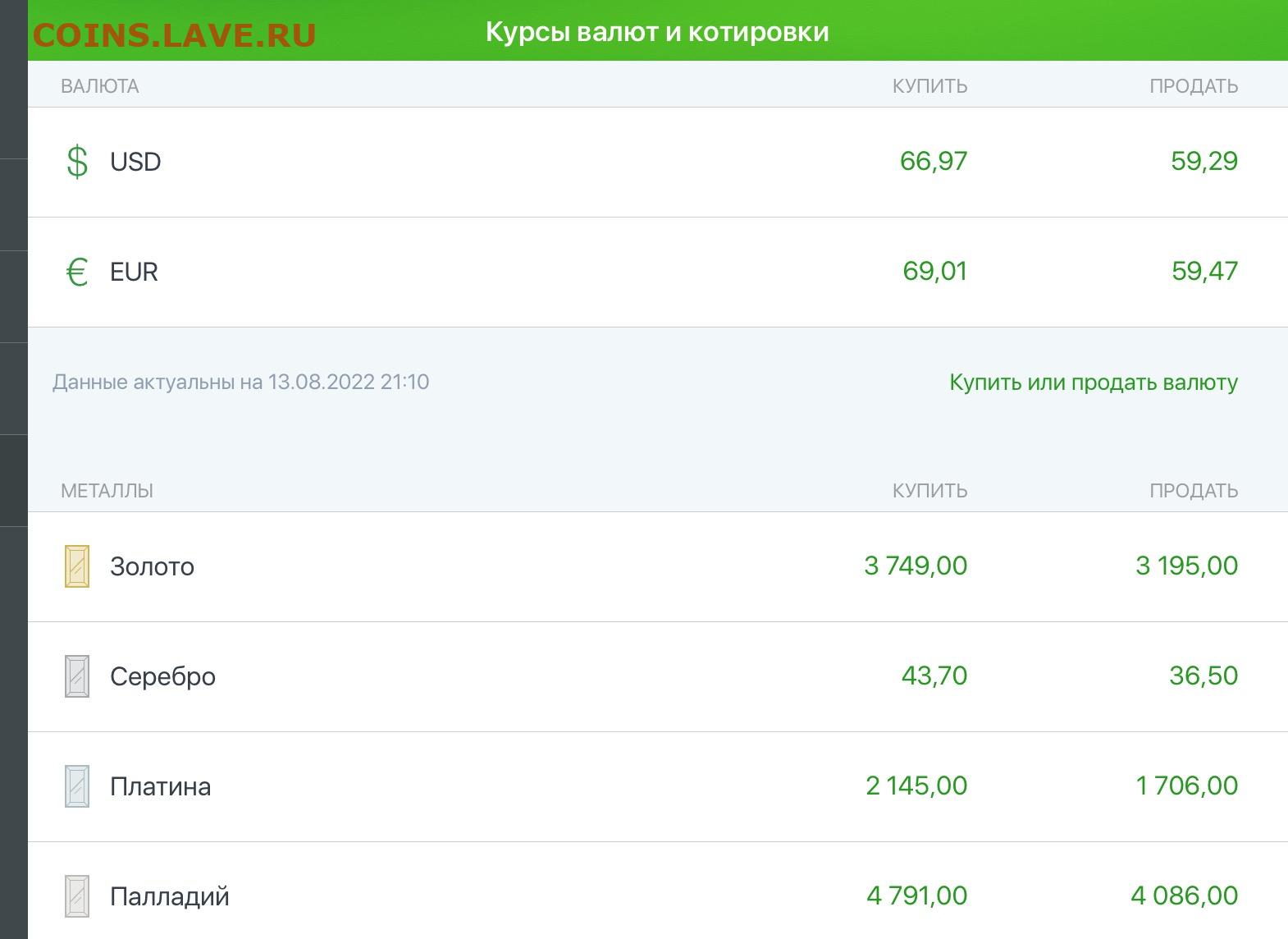
Task: Click the Курсы валют и котировки title
Action: [x=657, y=32]
